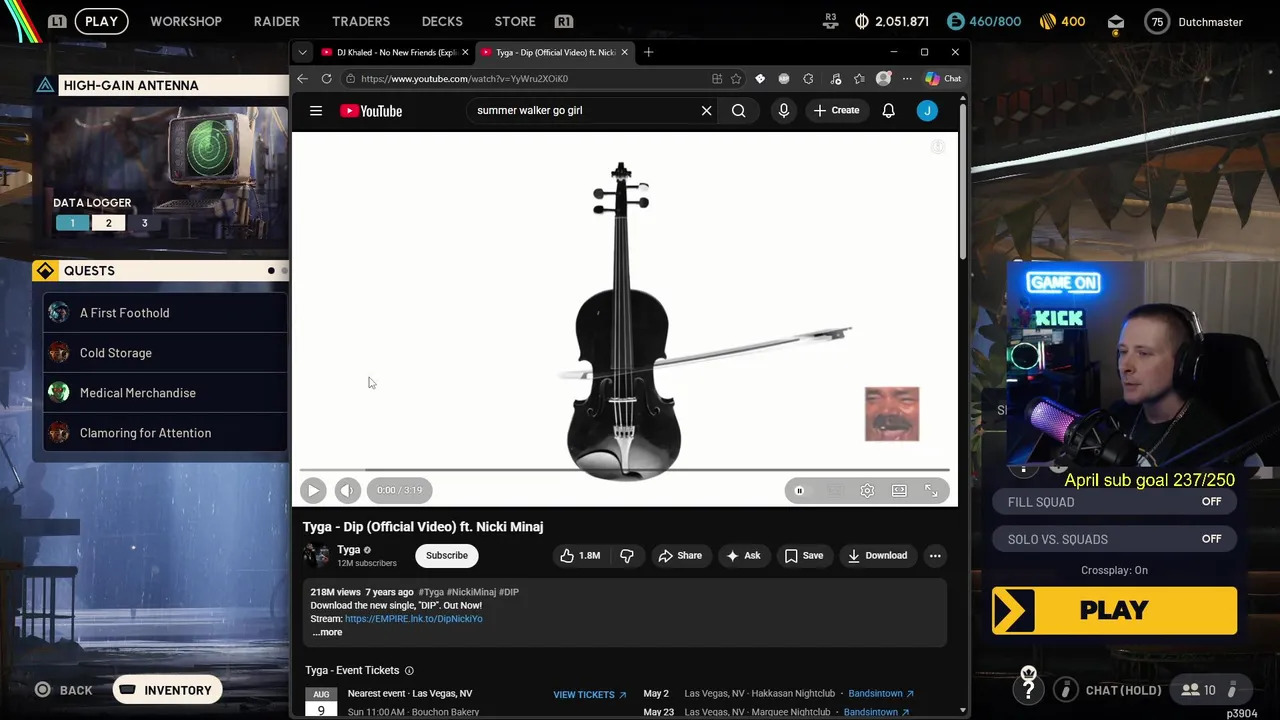1280x720 pixels.
Task: Start voice search with microphone
Action: point(784,111)
